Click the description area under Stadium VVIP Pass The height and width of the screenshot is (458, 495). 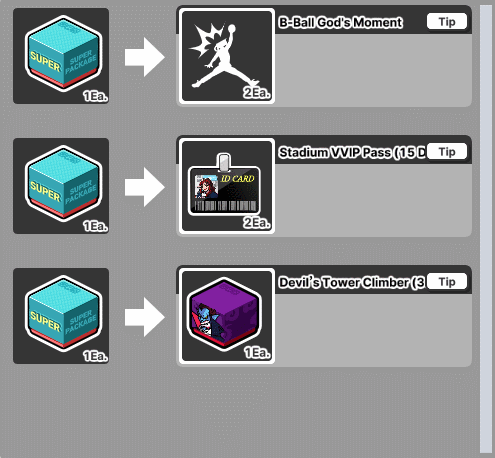[373, 200]
